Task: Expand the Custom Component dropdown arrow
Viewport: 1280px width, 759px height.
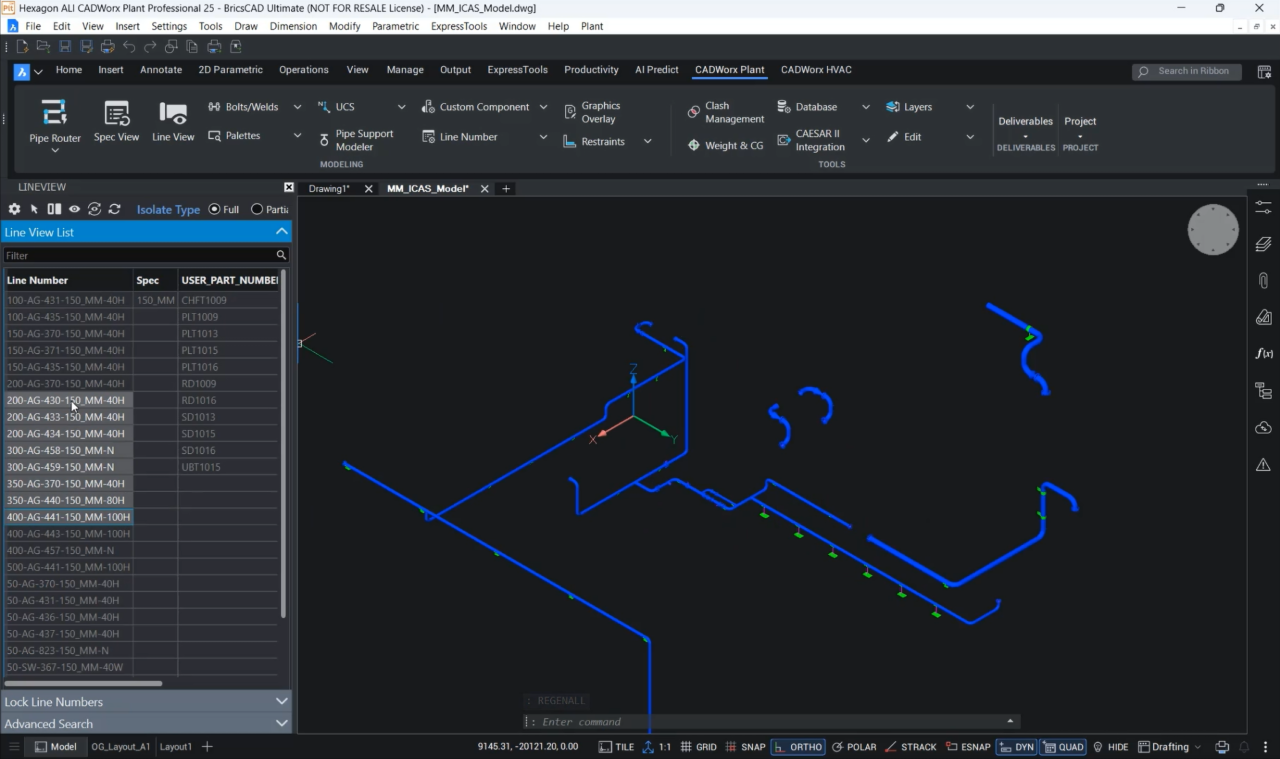Action: 544,107
